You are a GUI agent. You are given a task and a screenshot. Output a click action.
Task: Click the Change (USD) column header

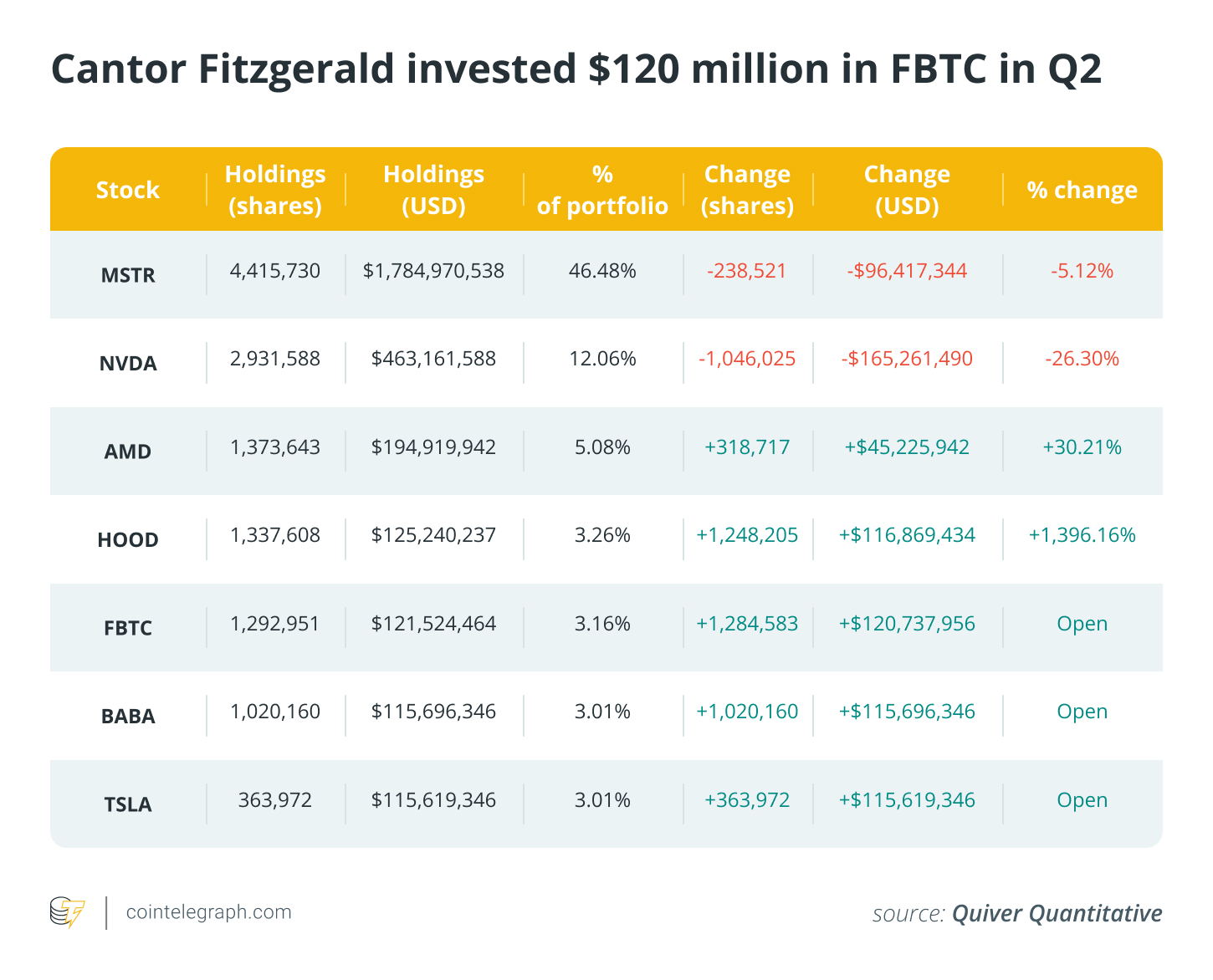pos(907,190)
